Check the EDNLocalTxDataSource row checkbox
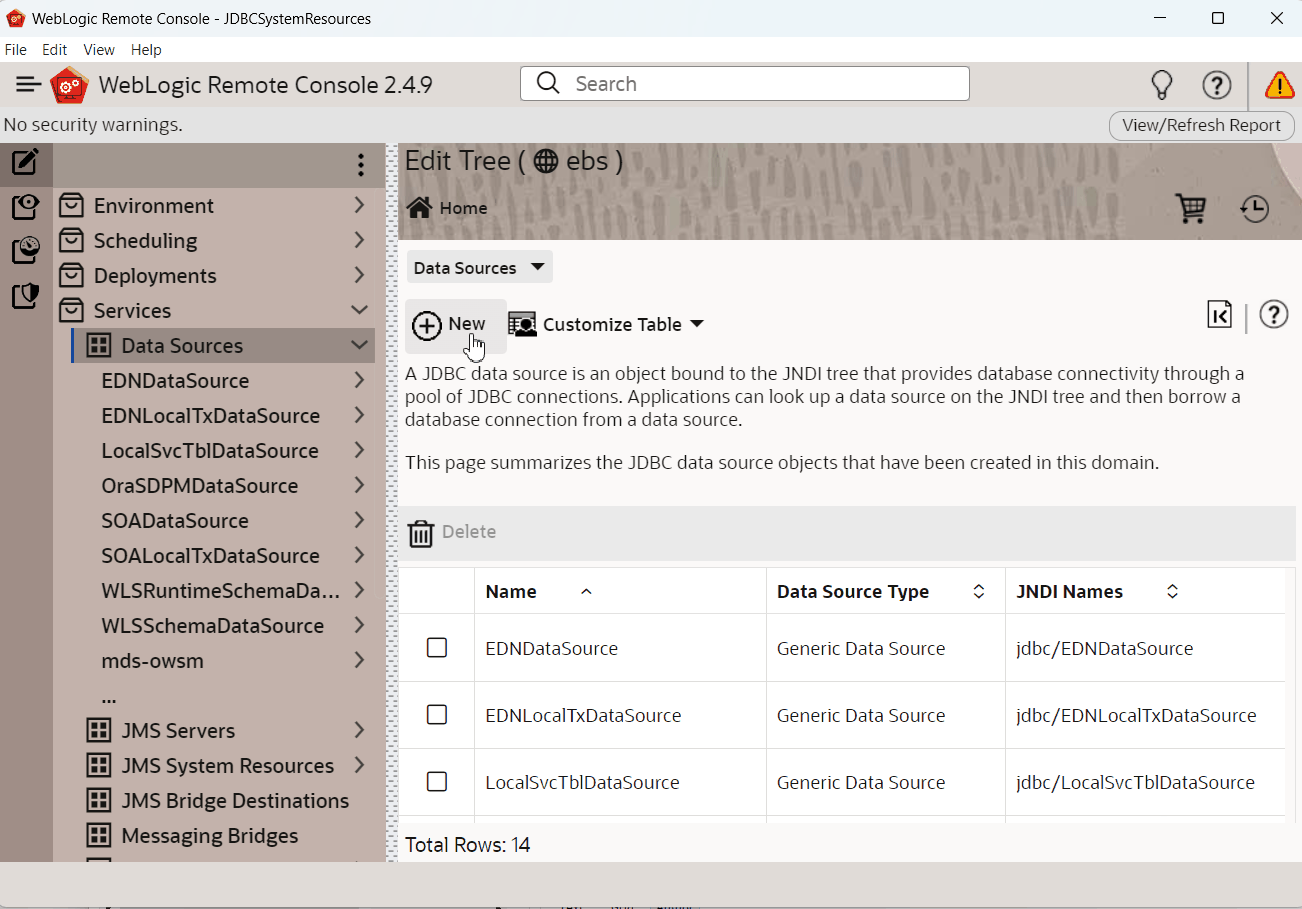The width and height of the screenshot is (1302, 909). click(437, 715)
